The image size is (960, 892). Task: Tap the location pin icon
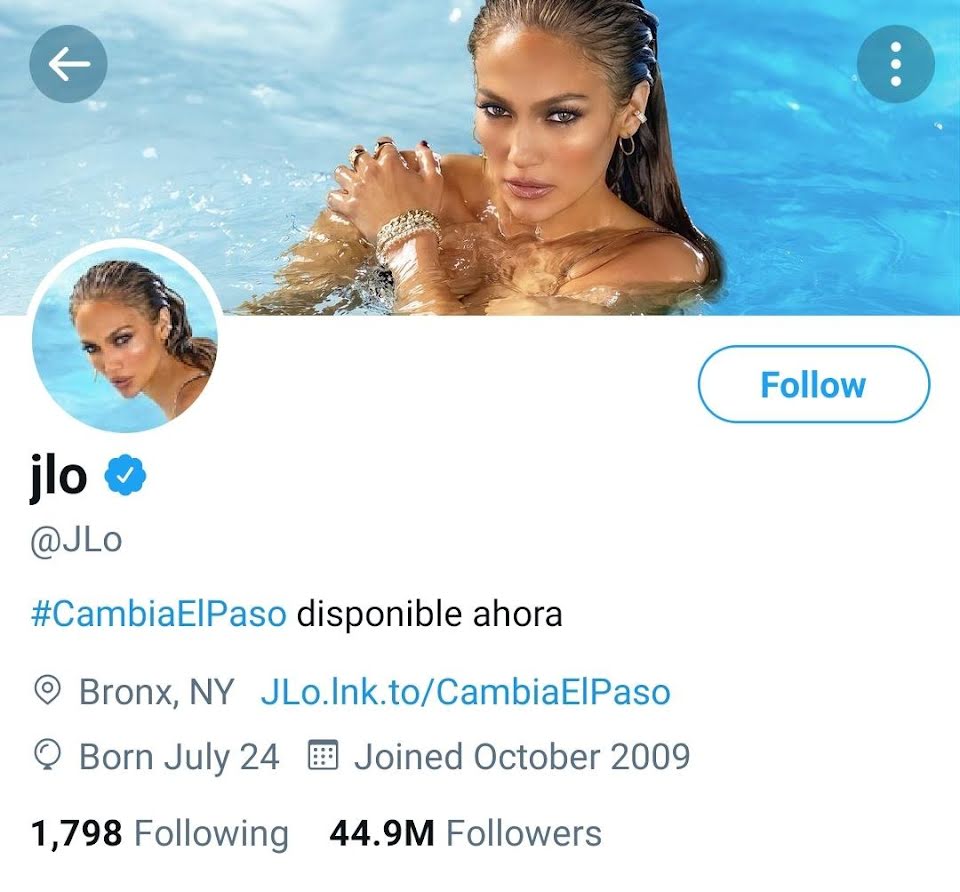pyautogui.click(x=47, y=692)
